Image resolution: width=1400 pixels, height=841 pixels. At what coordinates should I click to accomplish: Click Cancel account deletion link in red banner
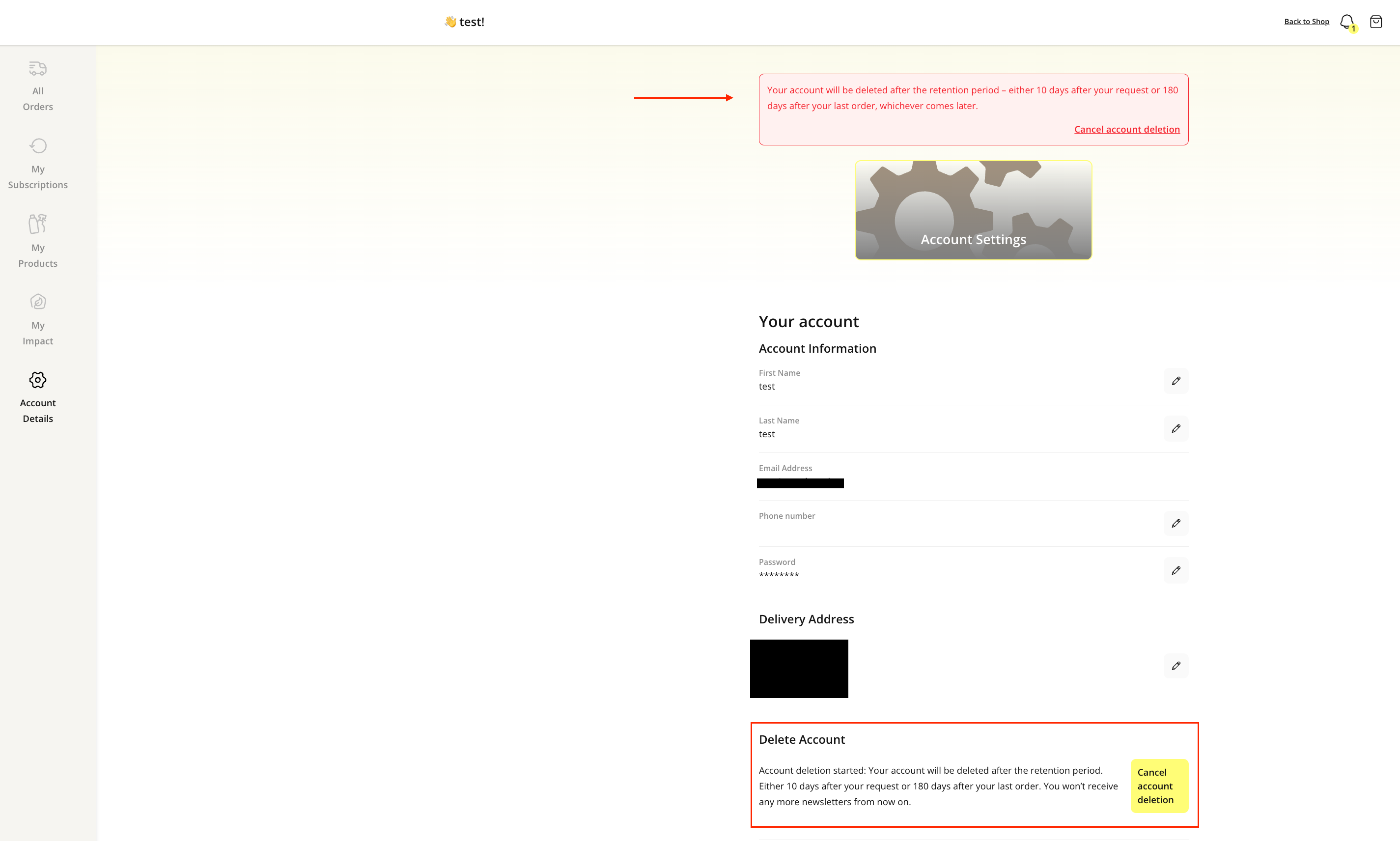(x=1126, y=129)
